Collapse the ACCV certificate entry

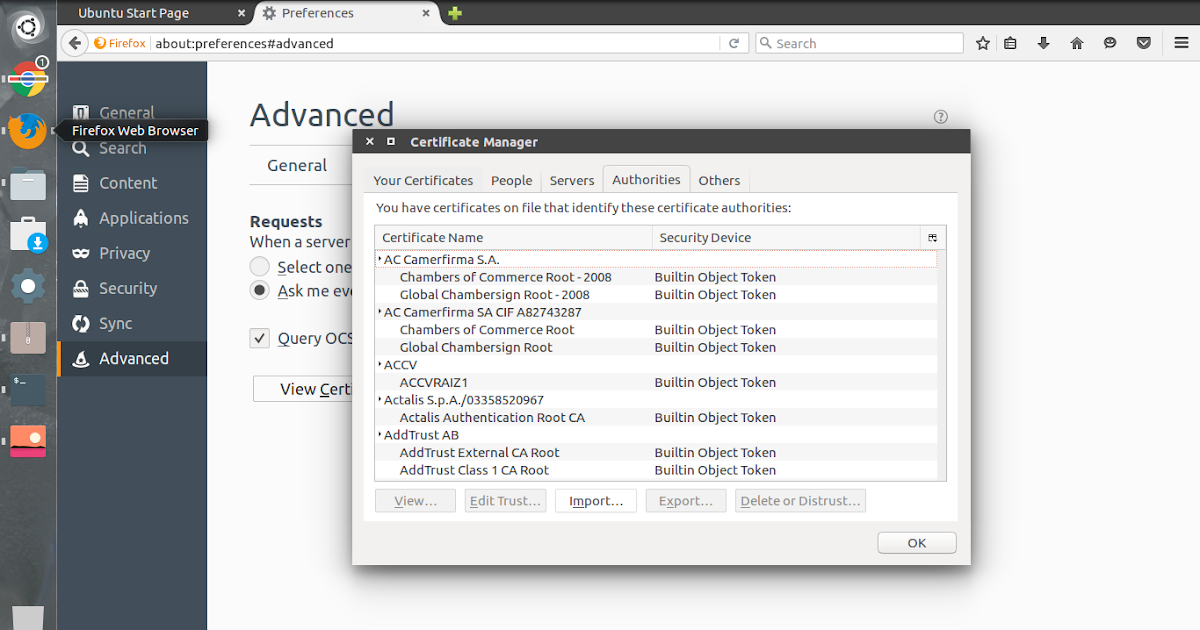(379, 364)
